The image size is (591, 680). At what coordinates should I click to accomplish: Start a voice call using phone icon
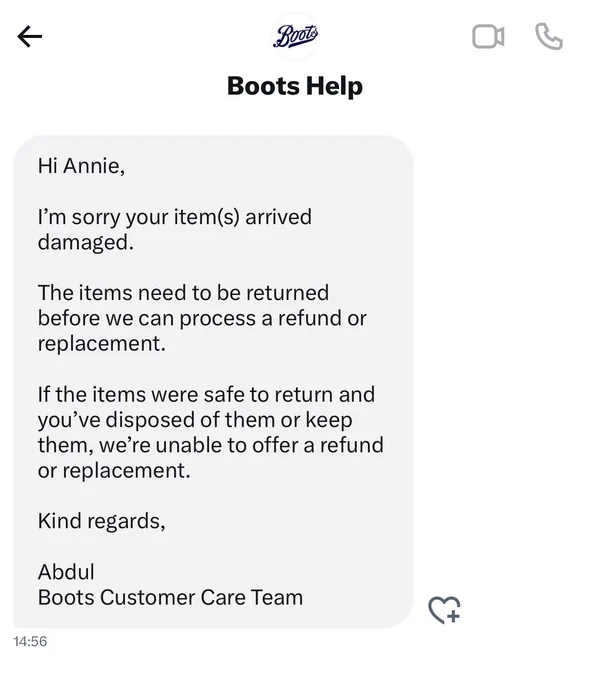(549, 37)
